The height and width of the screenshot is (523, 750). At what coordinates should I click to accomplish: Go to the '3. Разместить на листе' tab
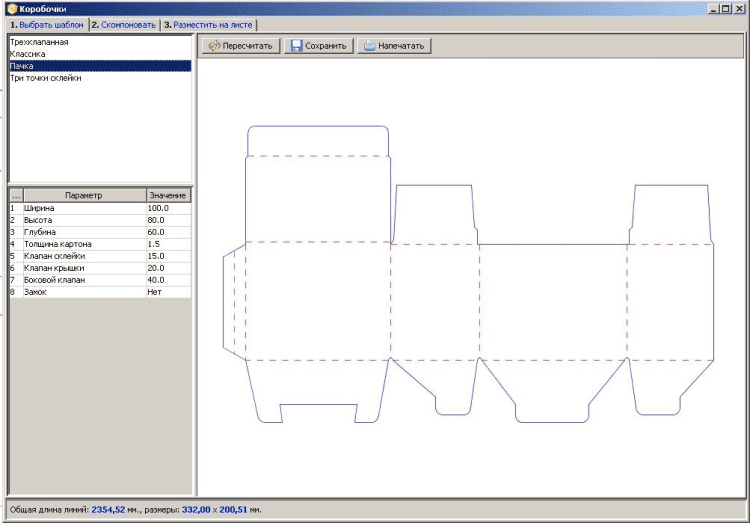click(208, 25)
